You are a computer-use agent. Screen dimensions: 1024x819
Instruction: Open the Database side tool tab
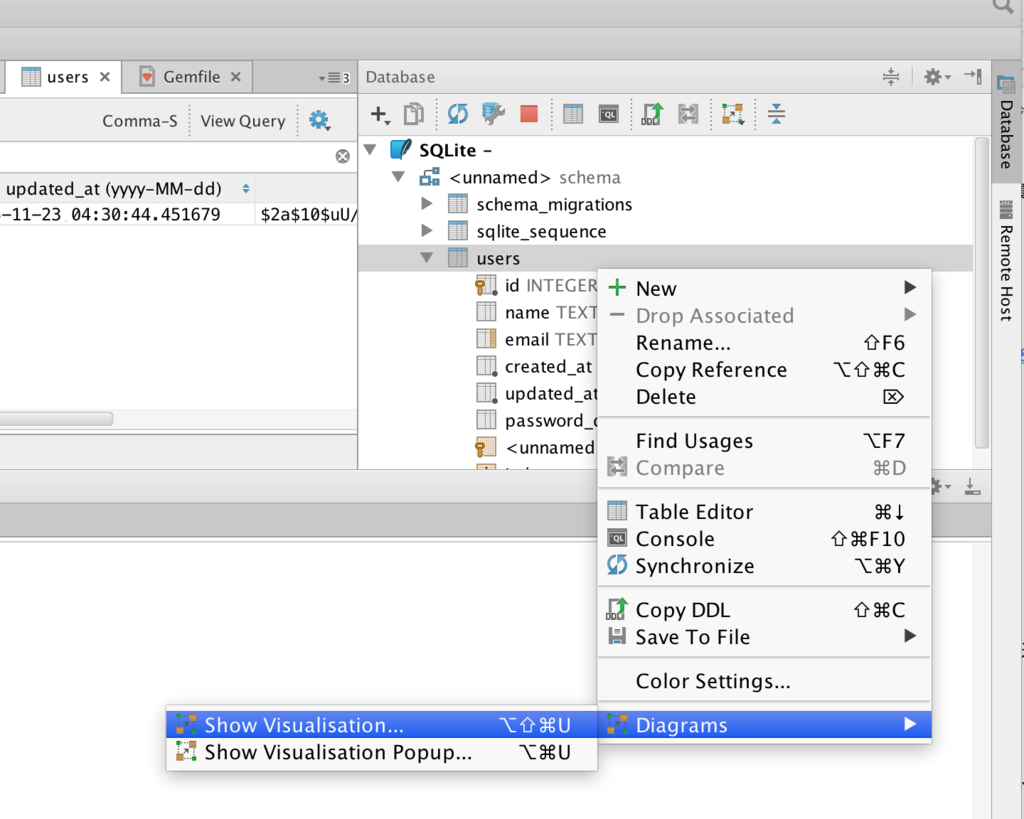point(1006,123)
